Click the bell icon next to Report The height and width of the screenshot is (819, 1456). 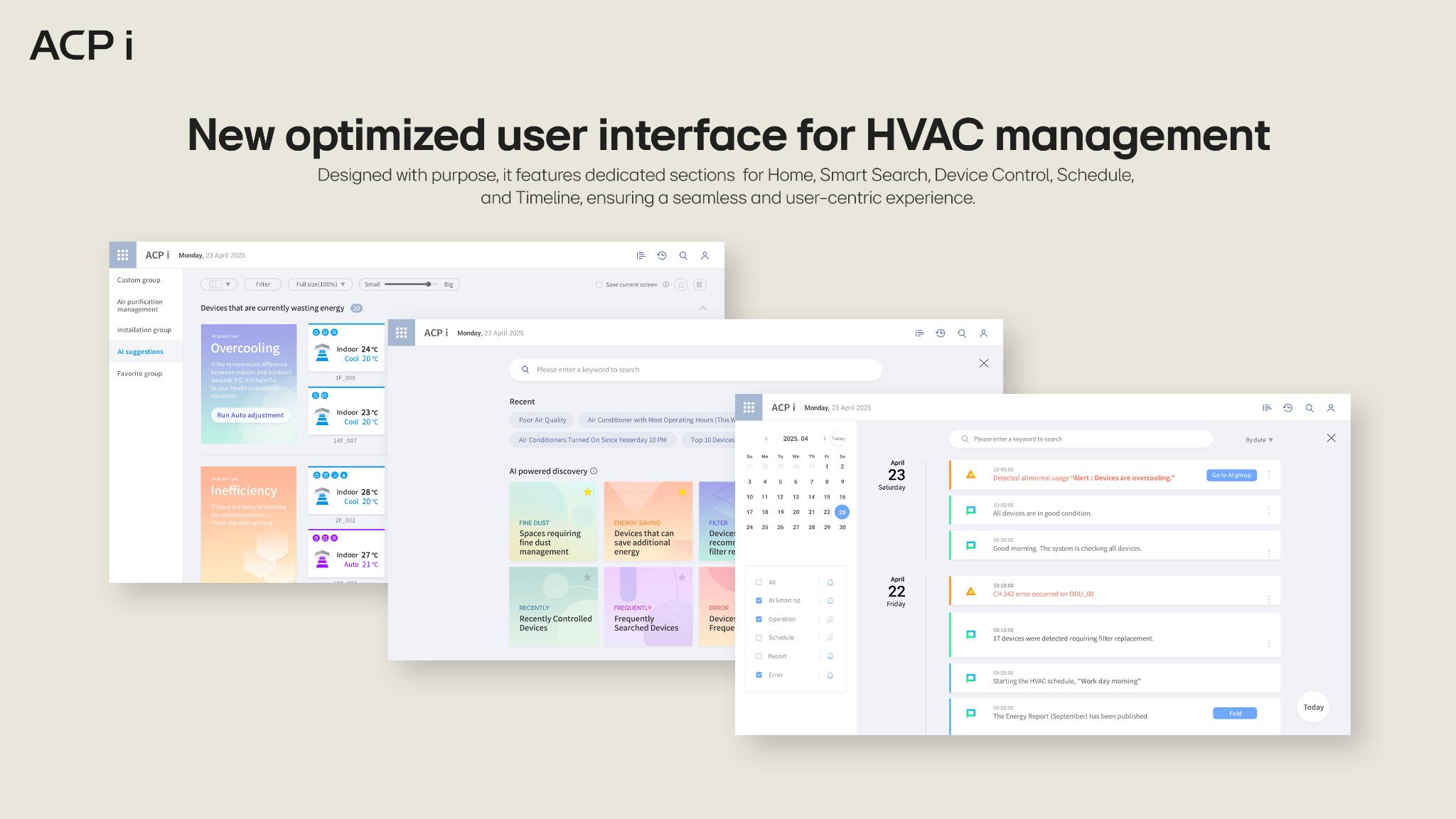pyautogui.click(x=830, y=655)
